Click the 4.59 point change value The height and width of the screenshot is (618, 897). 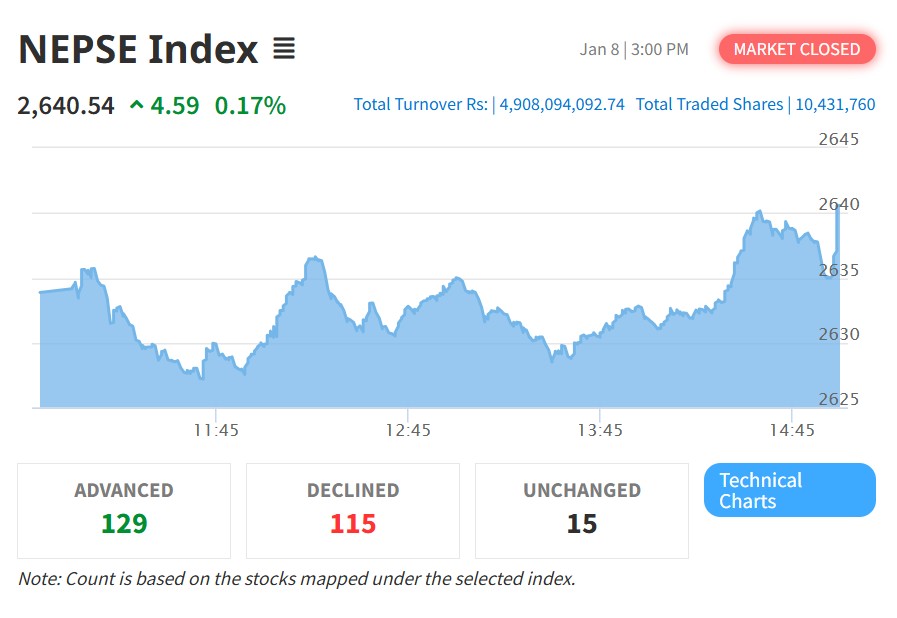[175, 105]
